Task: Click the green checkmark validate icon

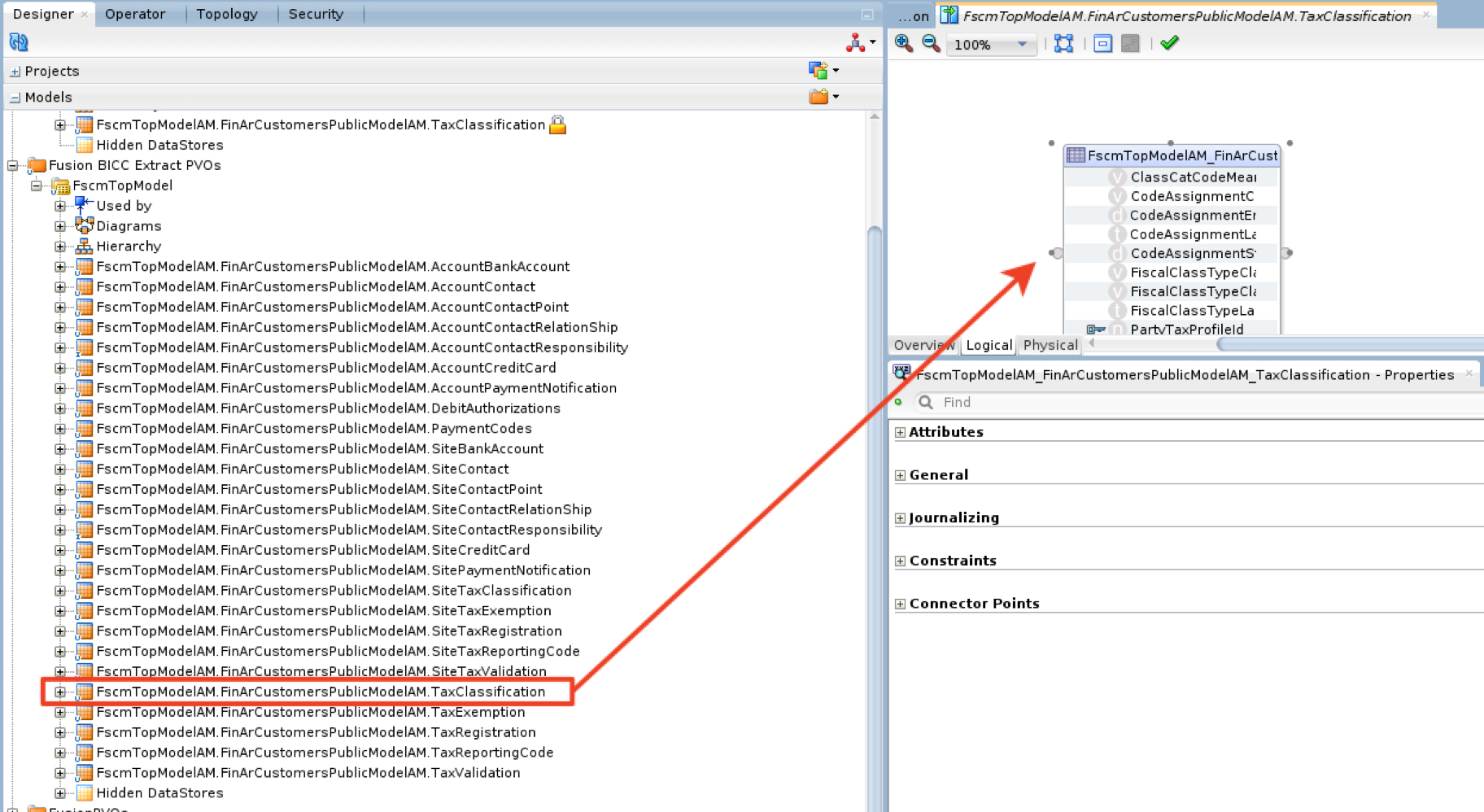Action: [x=1169, y=44]
